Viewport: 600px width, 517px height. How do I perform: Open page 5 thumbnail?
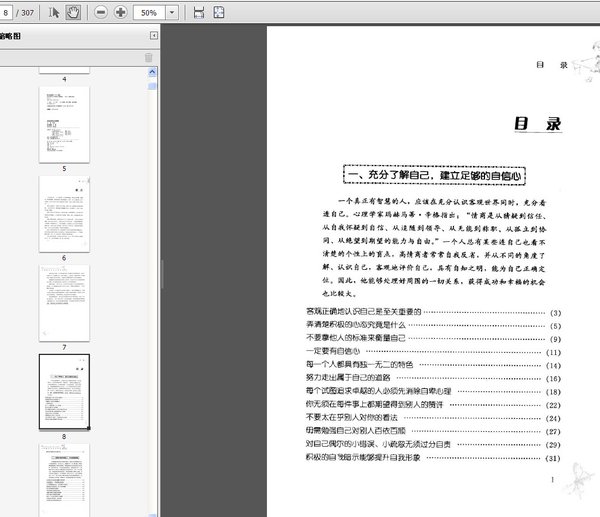[x=64, y=124]
